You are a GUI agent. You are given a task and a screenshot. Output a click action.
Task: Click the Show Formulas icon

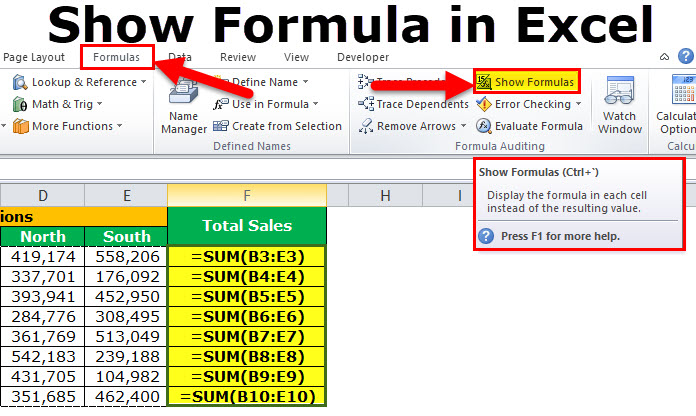coord(484,82)
